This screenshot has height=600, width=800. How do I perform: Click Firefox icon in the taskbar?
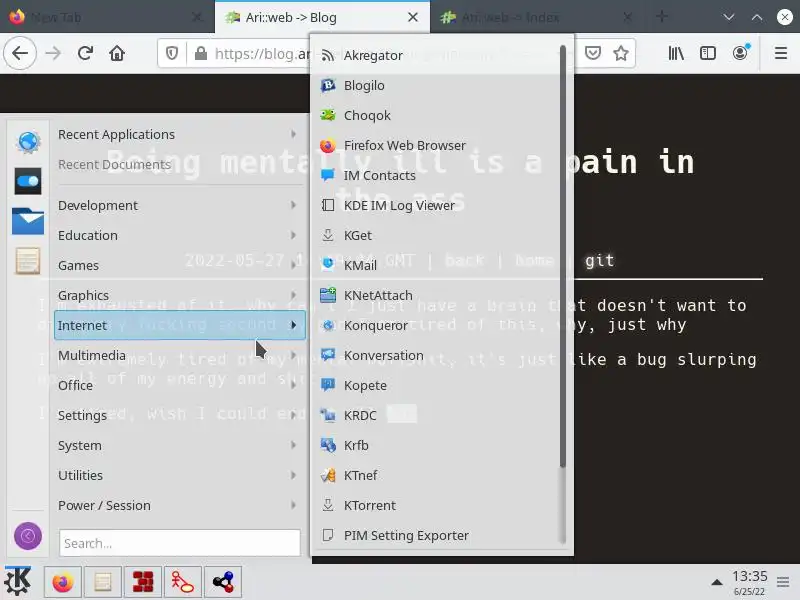tap(63, 582)
